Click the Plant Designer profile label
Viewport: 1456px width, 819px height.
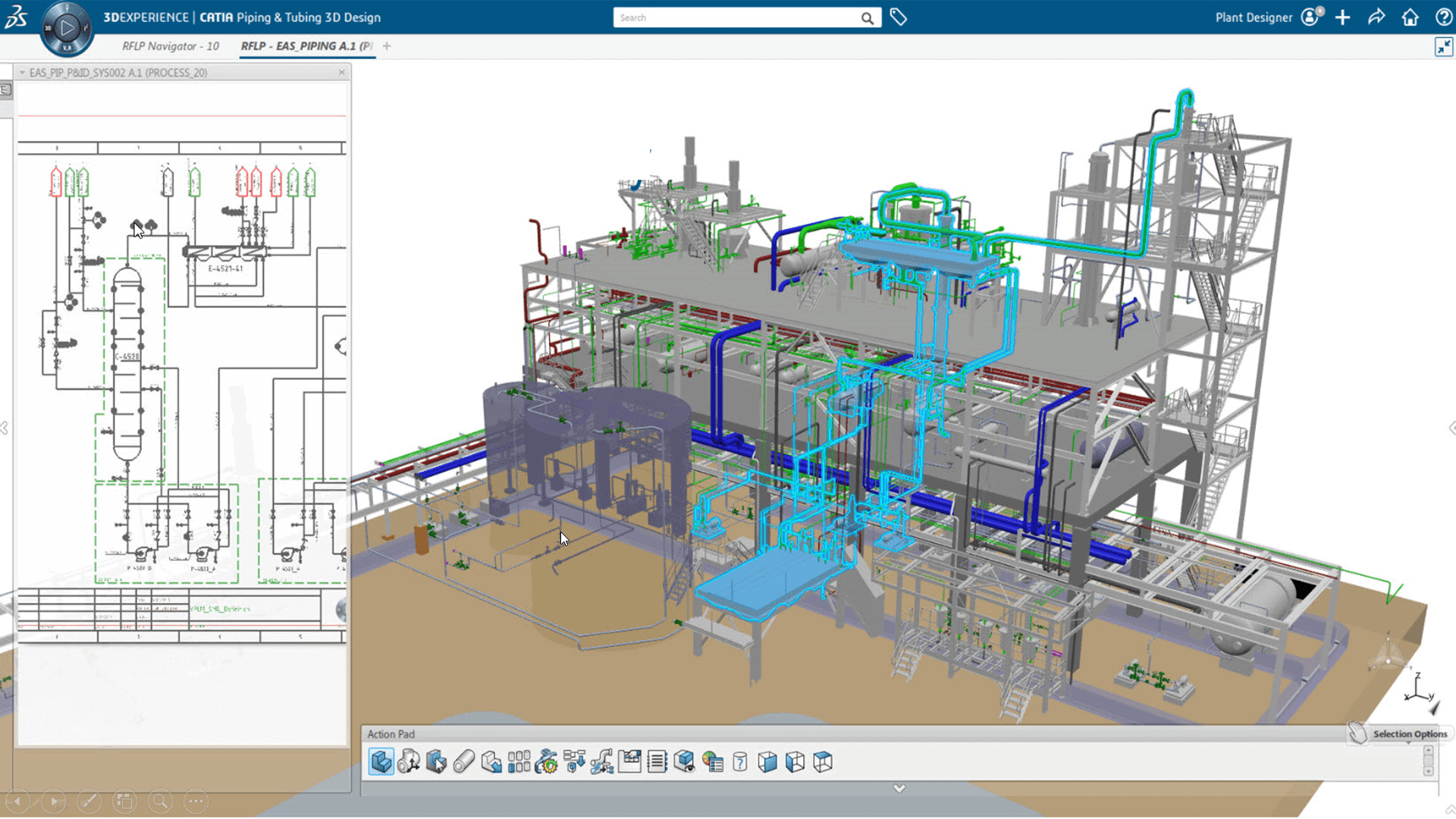click(x=1253, y=17)
